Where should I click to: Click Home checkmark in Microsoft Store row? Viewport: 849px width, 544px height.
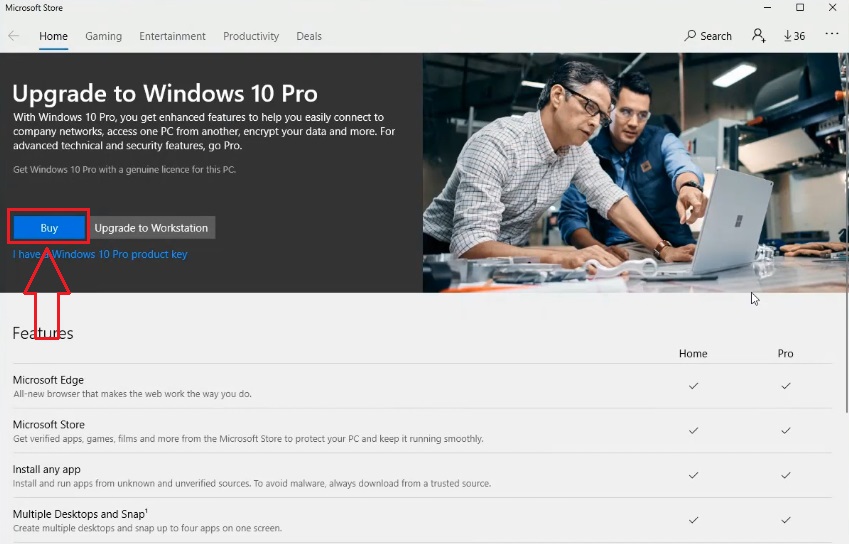pyautogui.click(x=693, y=430)
